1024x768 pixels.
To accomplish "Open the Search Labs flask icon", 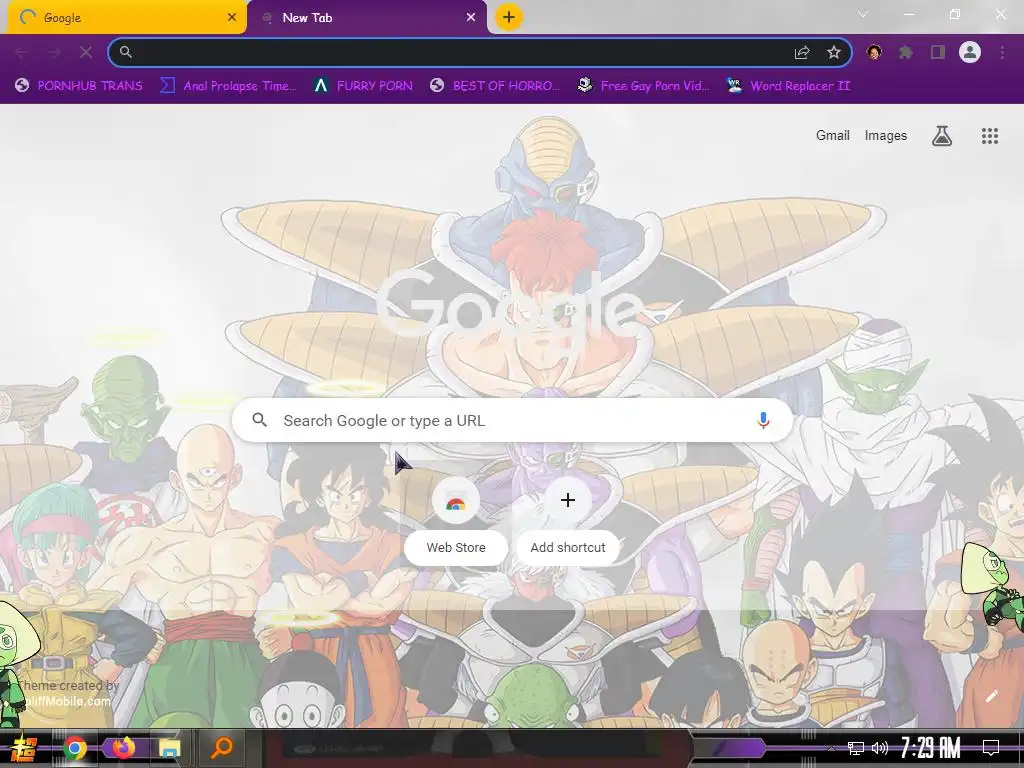I will coord(942,136).
